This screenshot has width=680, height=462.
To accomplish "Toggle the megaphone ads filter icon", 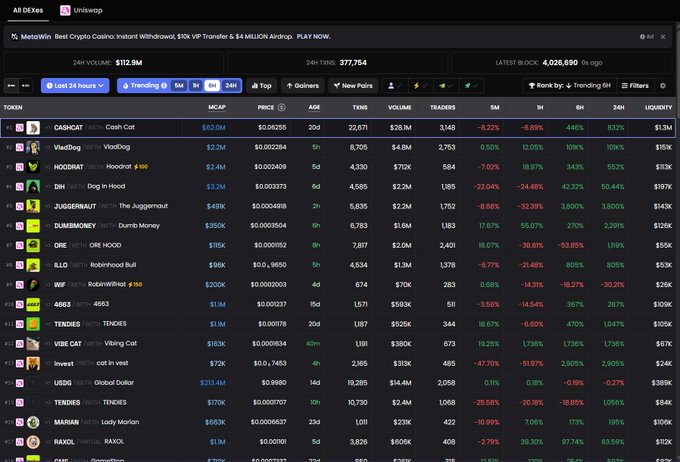I will point(445,85).
